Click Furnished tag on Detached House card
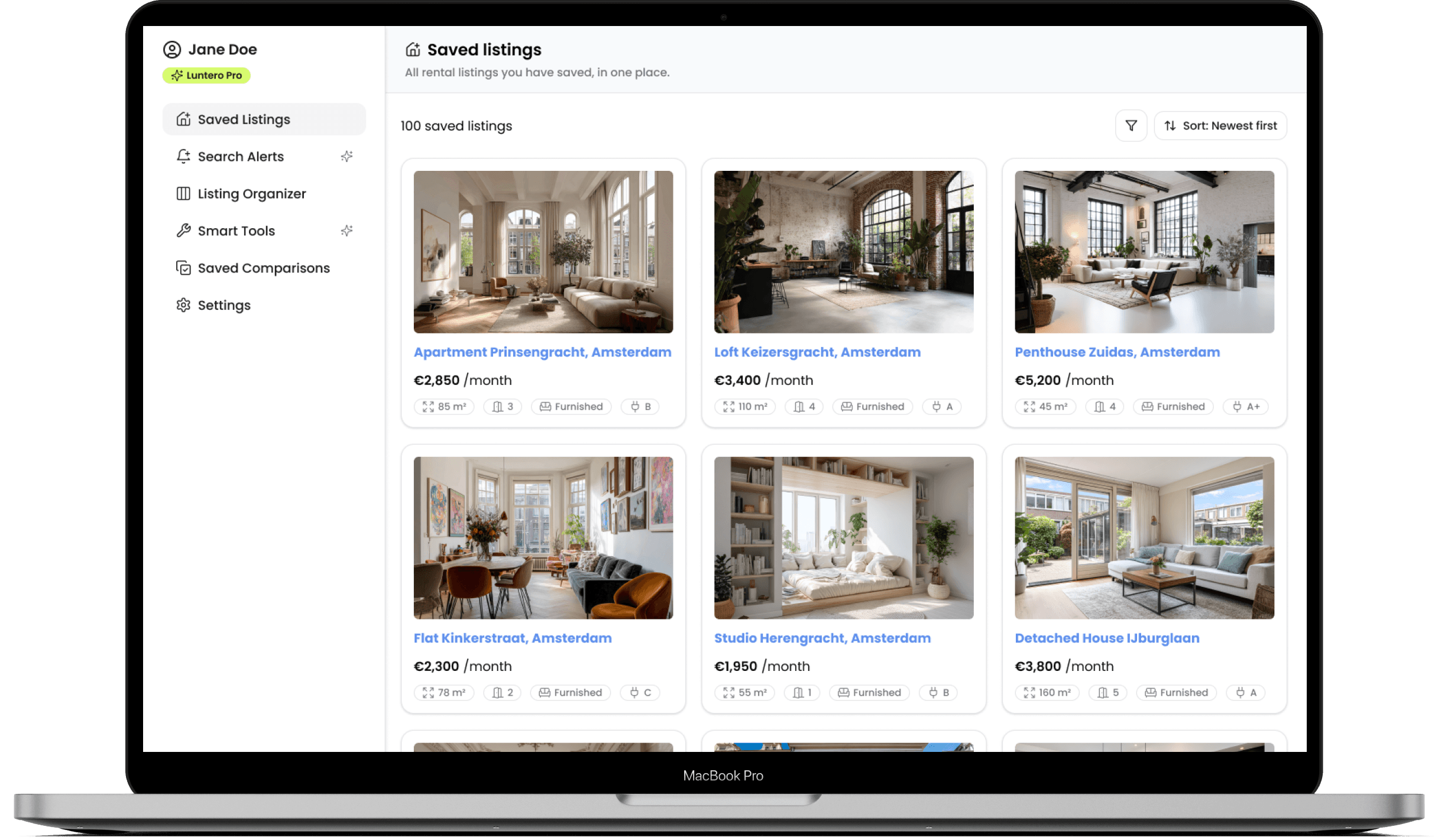The width and height of the screenshot is (1438, 840). click(1176, 693)
